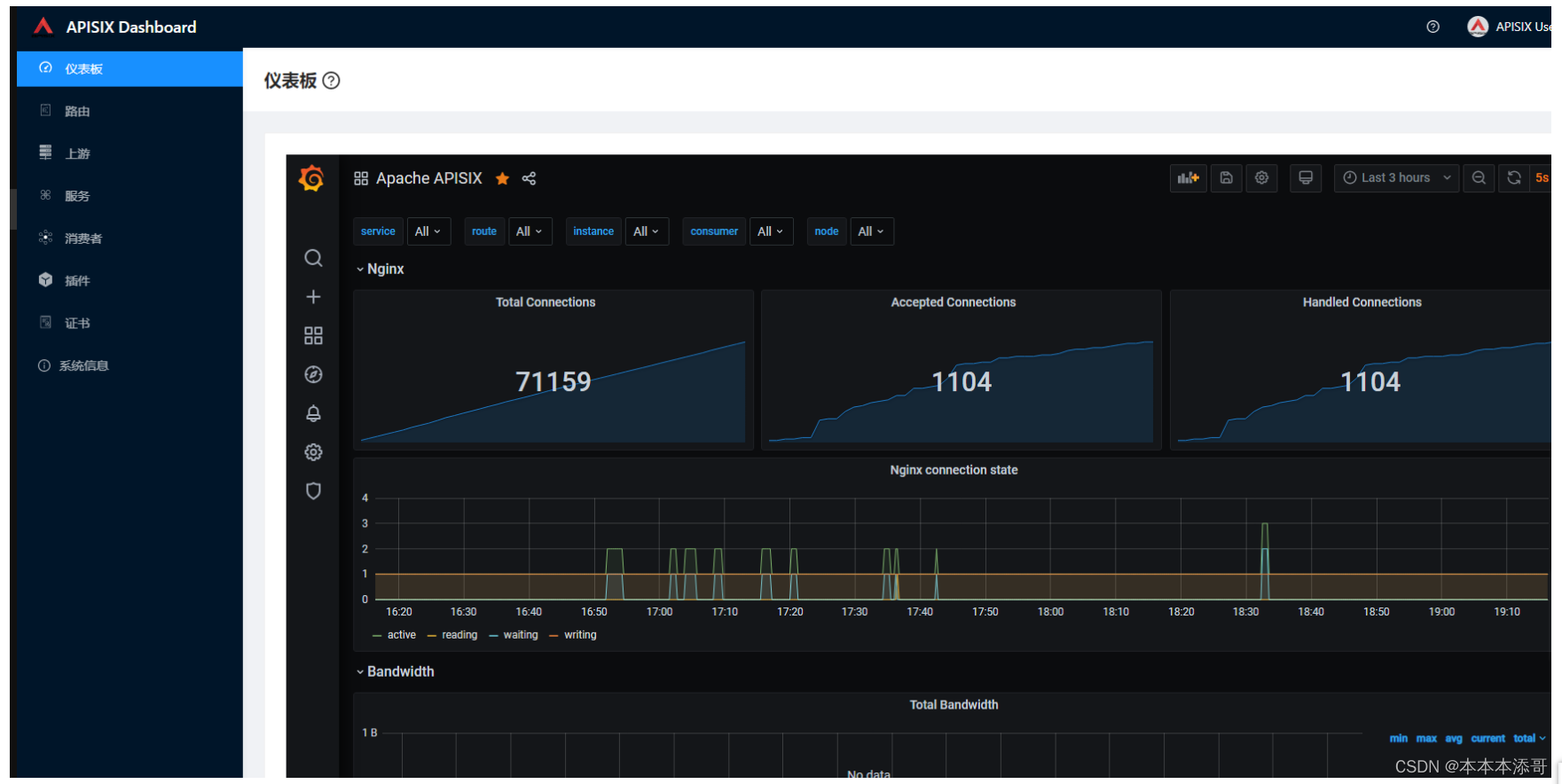Open the Last 3 hours time picker
The width and height of the screenshot is (1562, 784).
click(1396, 178)
